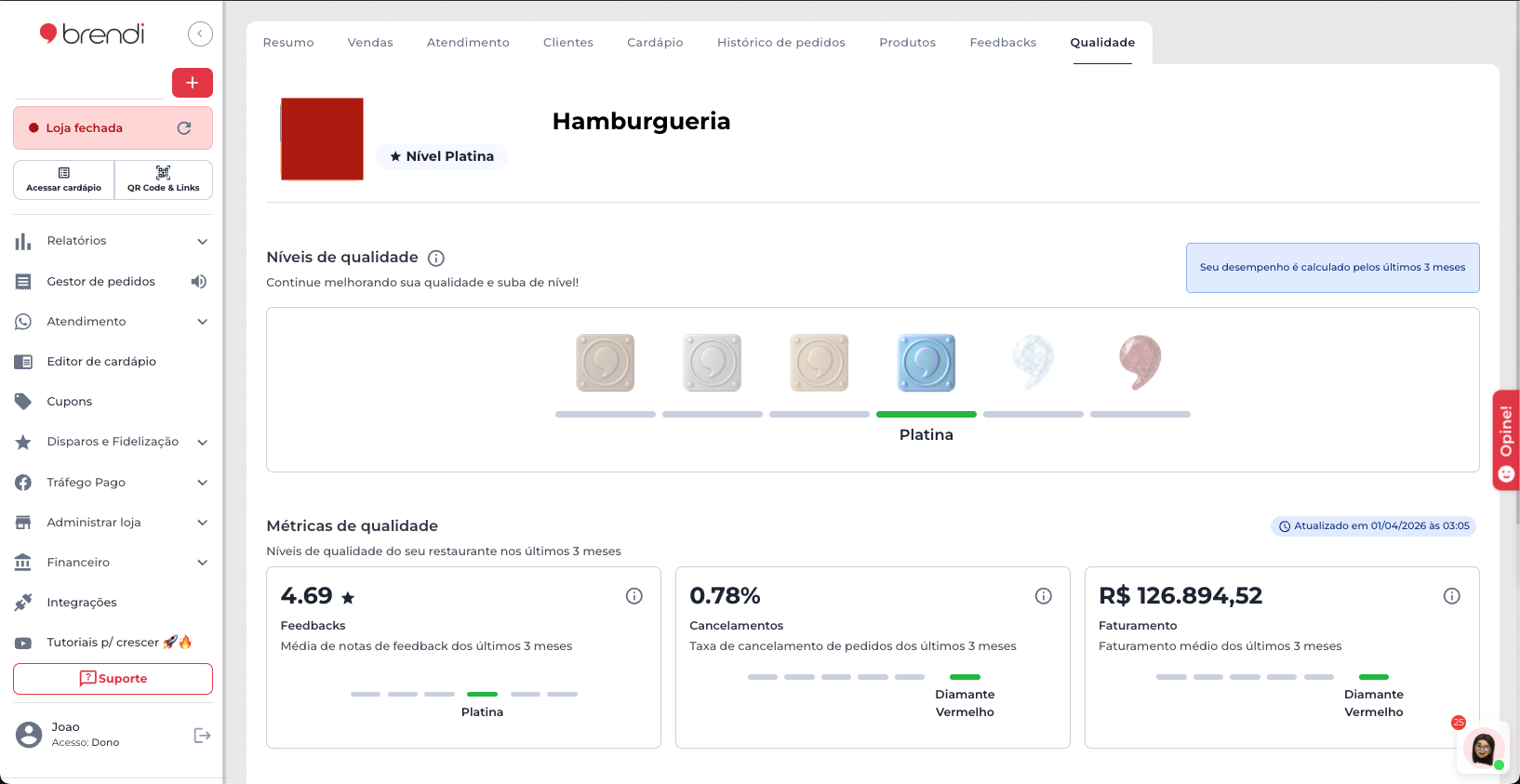Viewport: 1520px width, 784px height.
Task: Click the Atendimento WhatsApp icon
Action: [23, 322]
